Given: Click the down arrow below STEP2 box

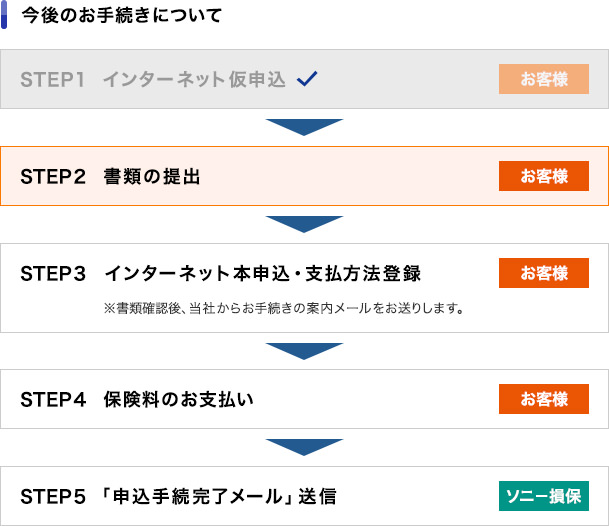Looking at the screenshot, I should coord(304,225).
